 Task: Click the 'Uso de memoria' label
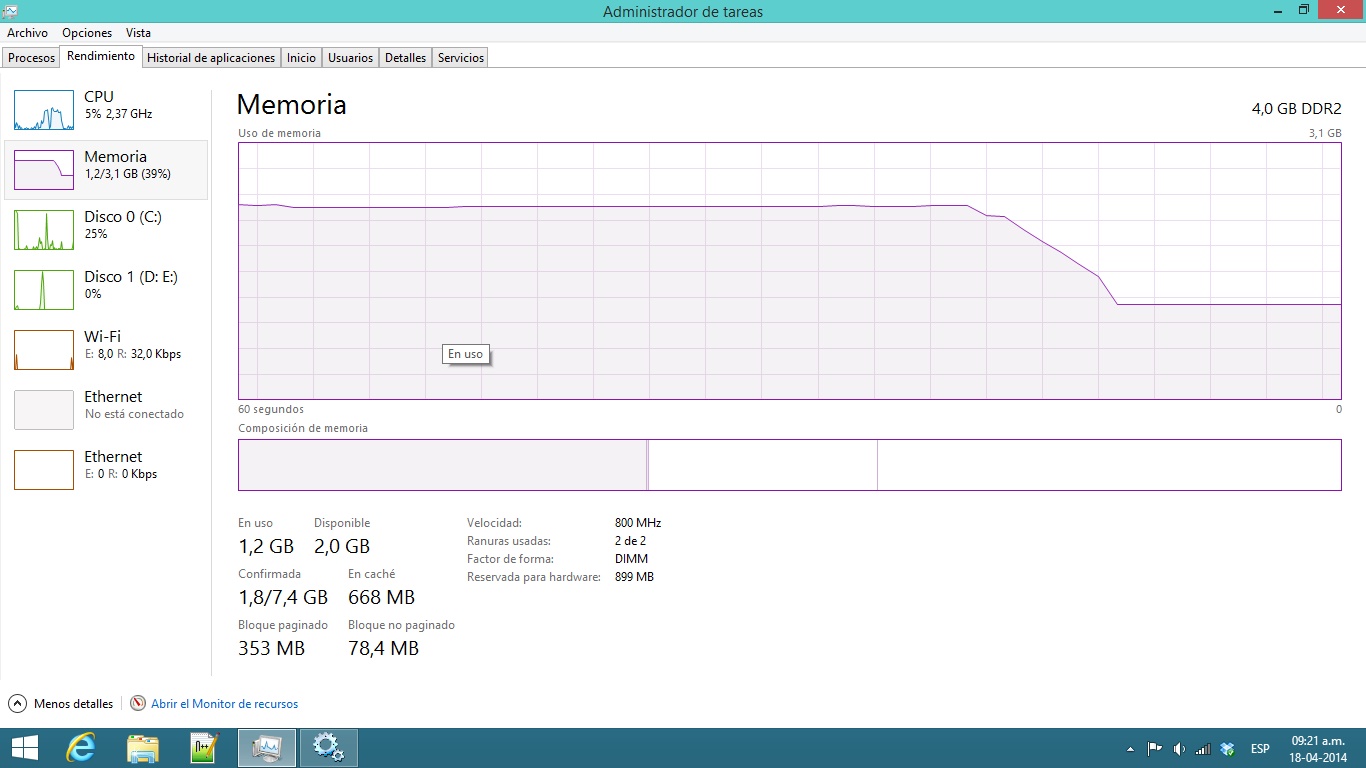(x=279, y=133)
